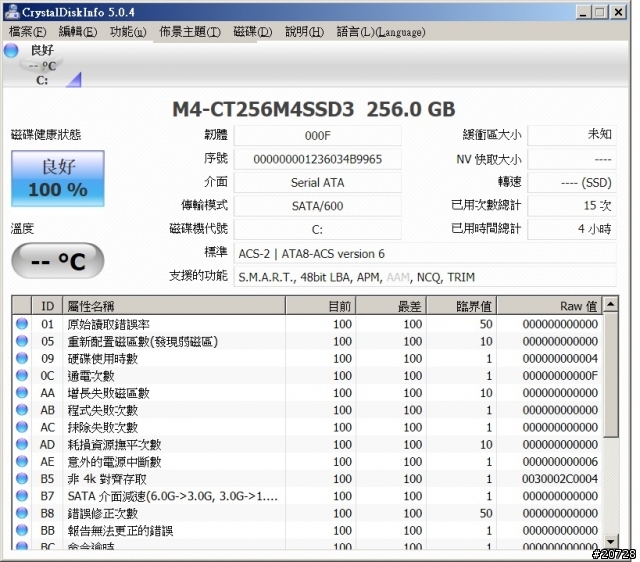Click the transfer mode field SATA/600

click(317, 206)
